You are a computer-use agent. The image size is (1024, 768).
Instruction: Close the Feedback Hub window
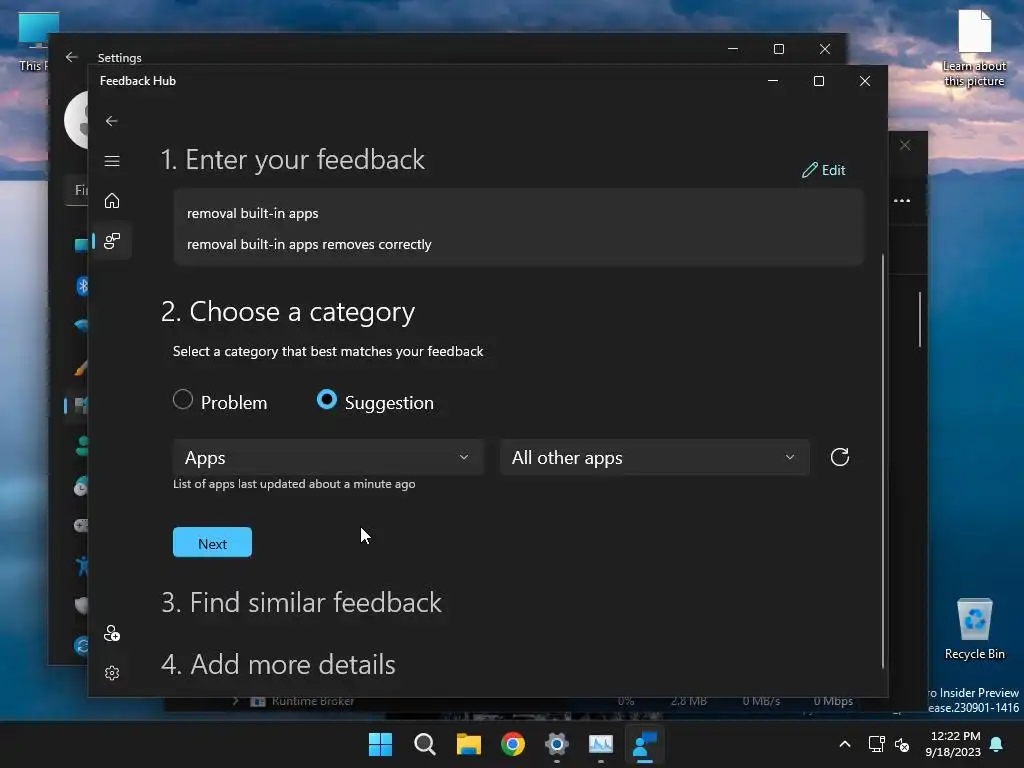coord(865,81)
